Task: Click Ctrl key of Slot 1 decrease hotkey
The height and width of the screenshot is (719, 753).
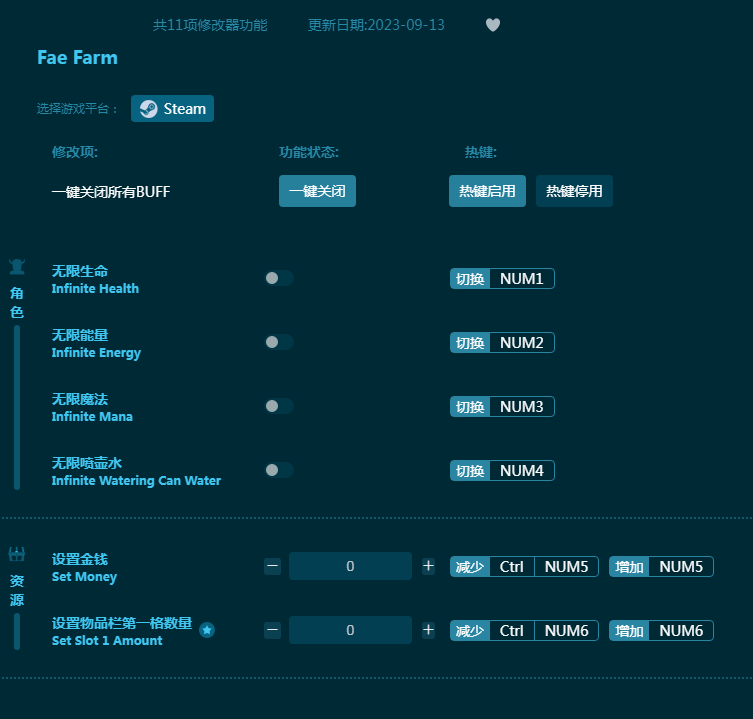Action: click(511, 631)
